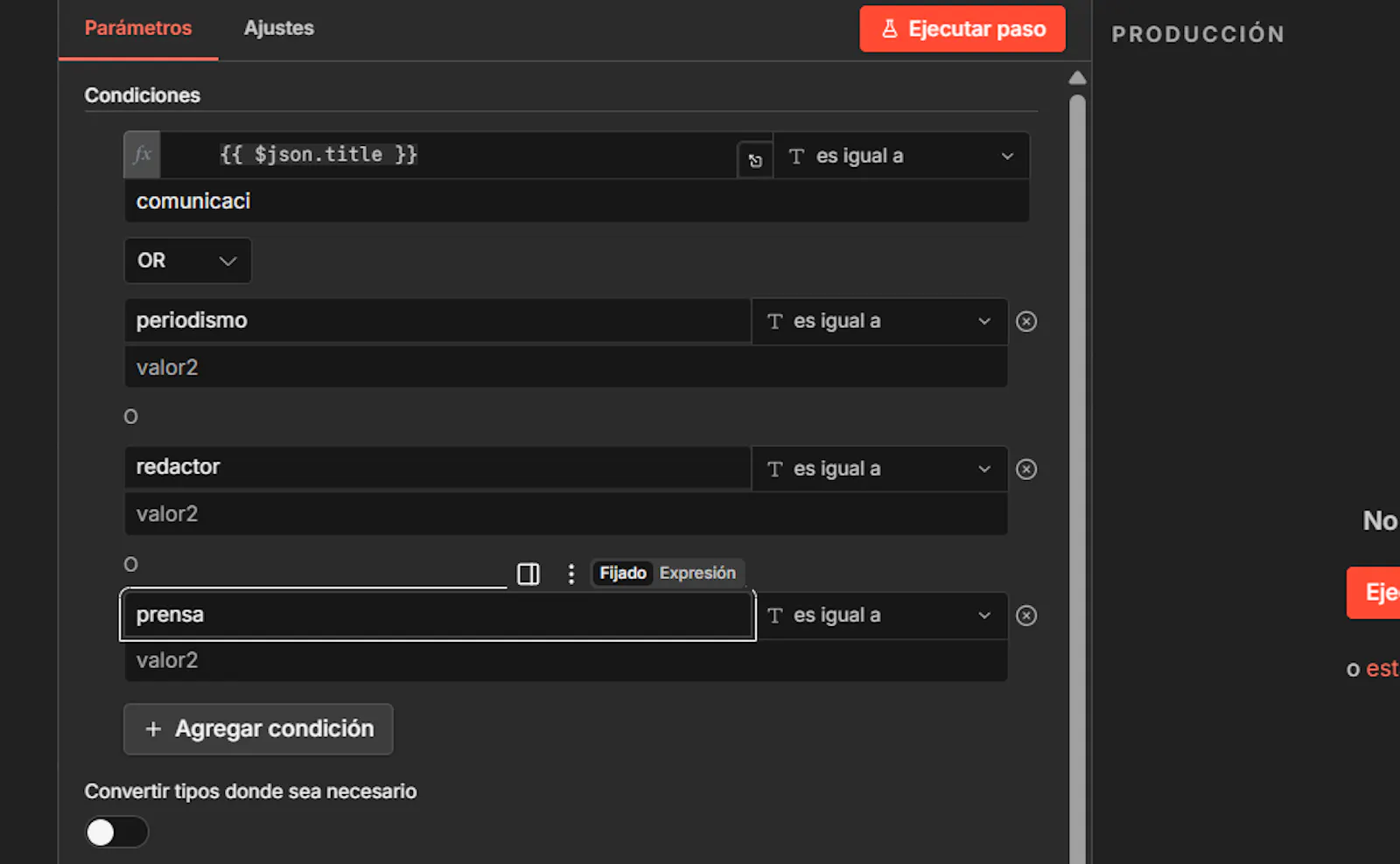Click the refresh icon next to $json.title
Image resolution: width=1400 pixels, height=864 pixels.
tap(755, 160)
